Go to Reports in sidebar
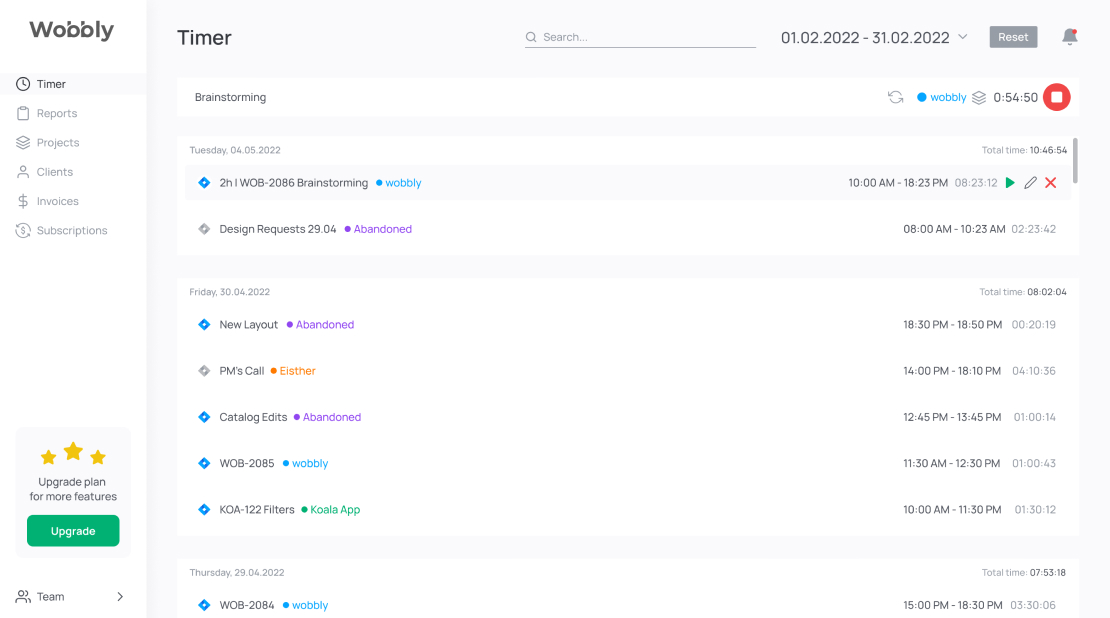Screen dimensions: 1110x618 [57, 113]
